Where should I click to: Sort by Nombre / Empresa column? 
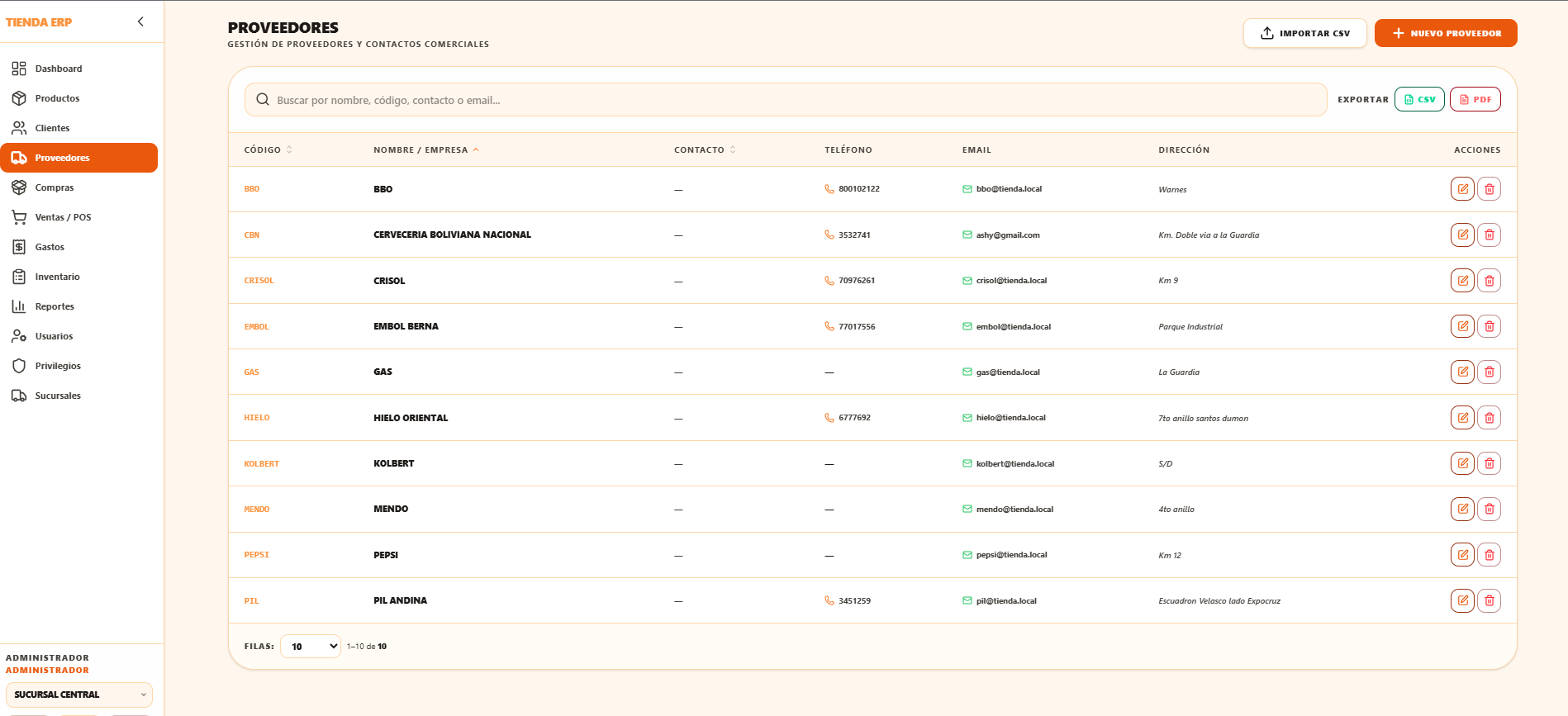click(x=426, y=150)
